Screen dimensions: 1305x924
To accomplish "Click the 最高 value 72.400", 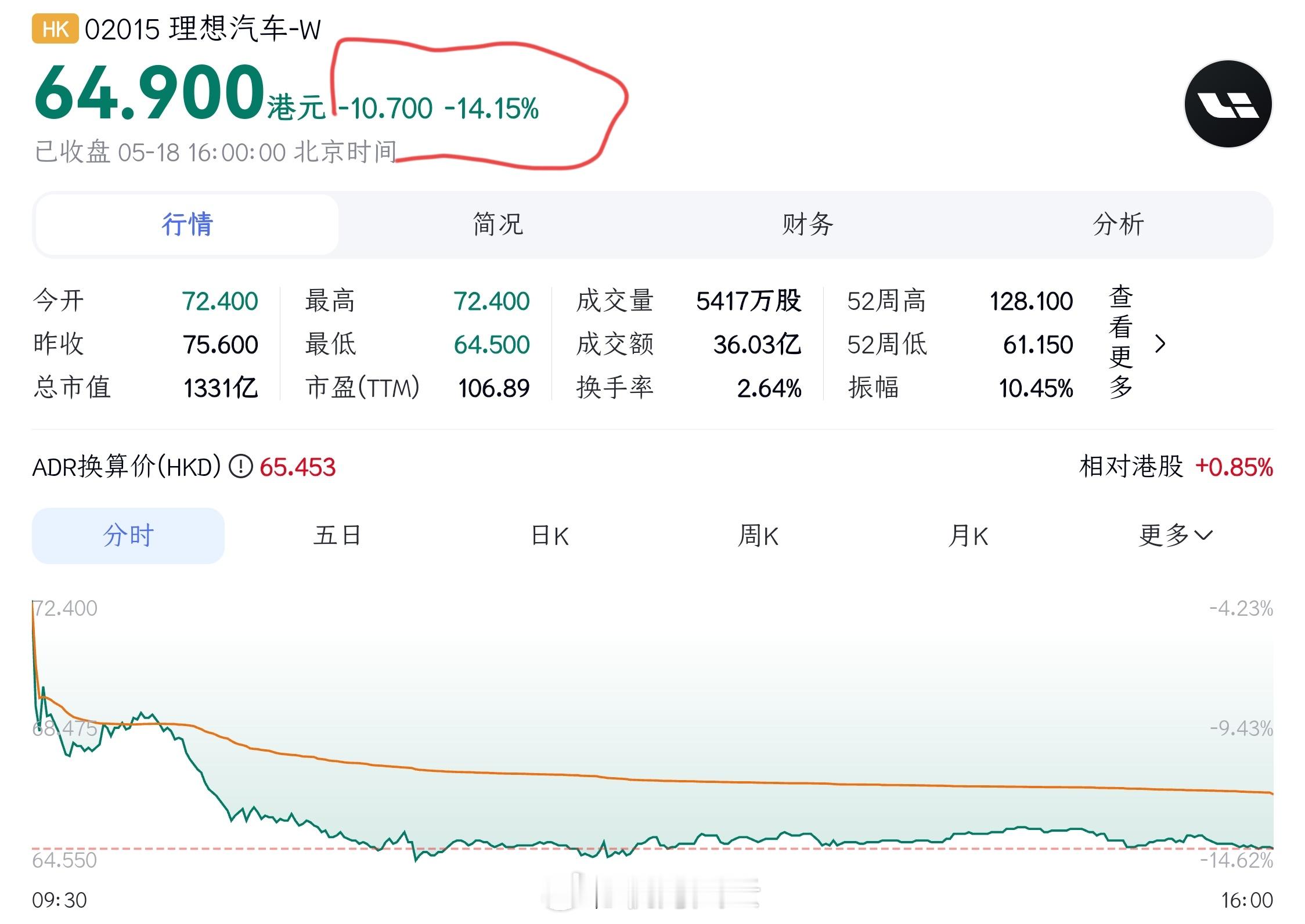I will pos(491,301).
